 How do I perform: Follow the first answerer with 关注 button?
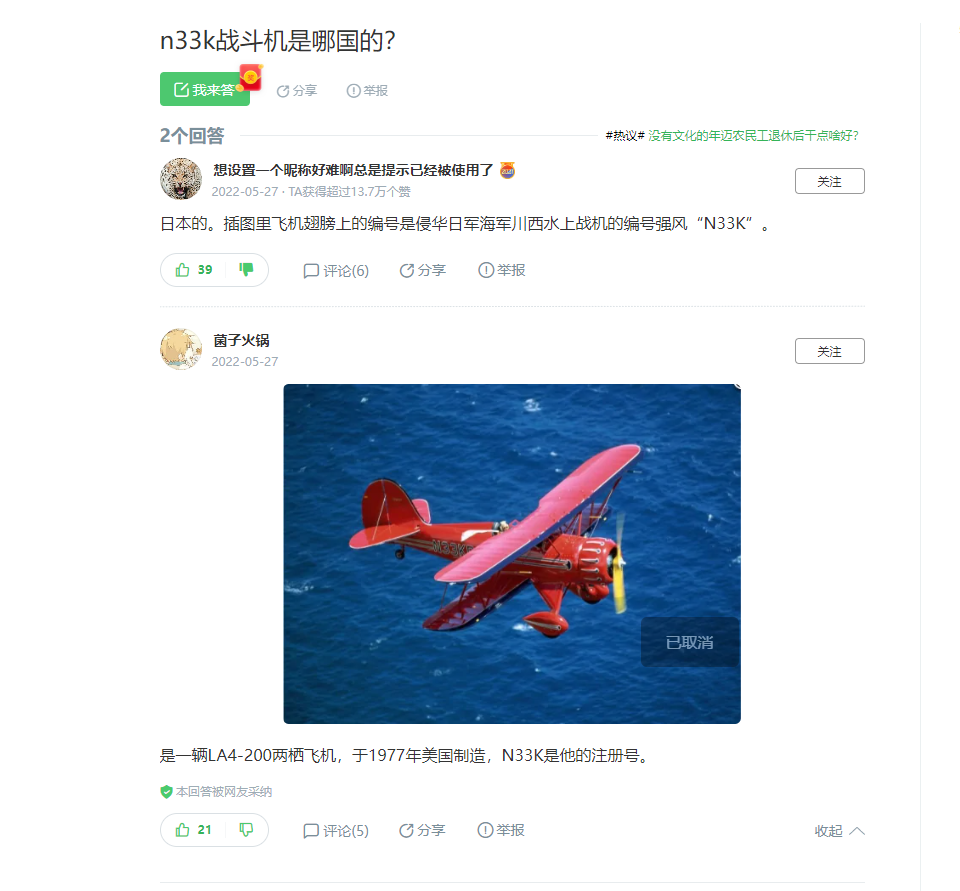coord(830,181)
